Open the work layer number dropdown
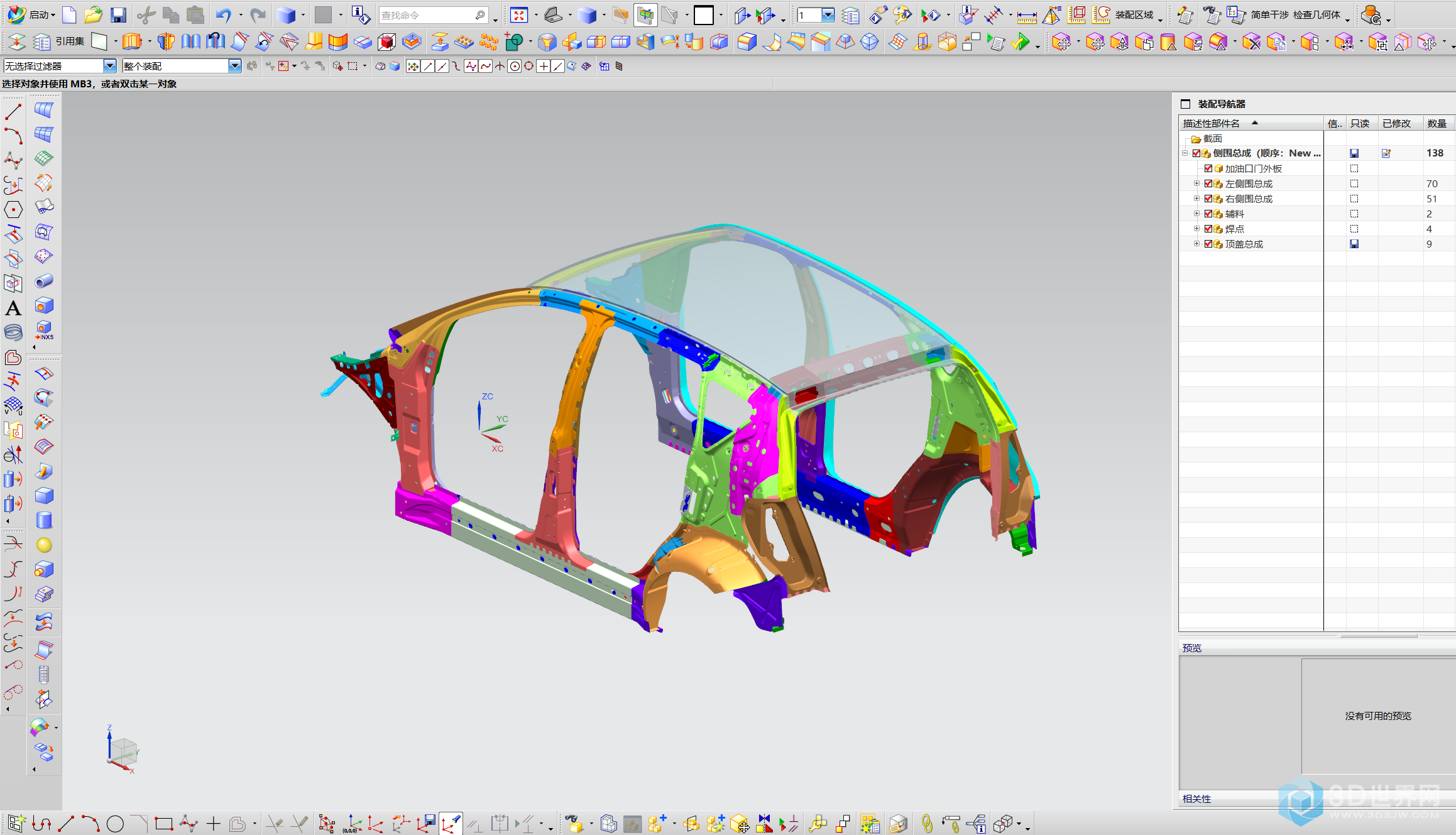 tap(828, 15)
